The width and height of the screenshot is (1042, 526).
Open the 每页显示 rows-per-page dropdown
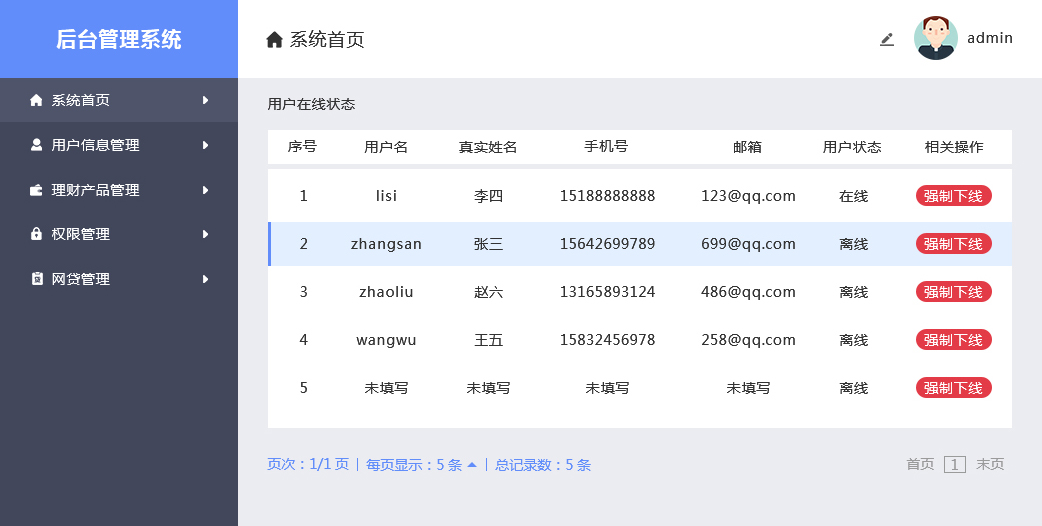(x=471, y=464)
